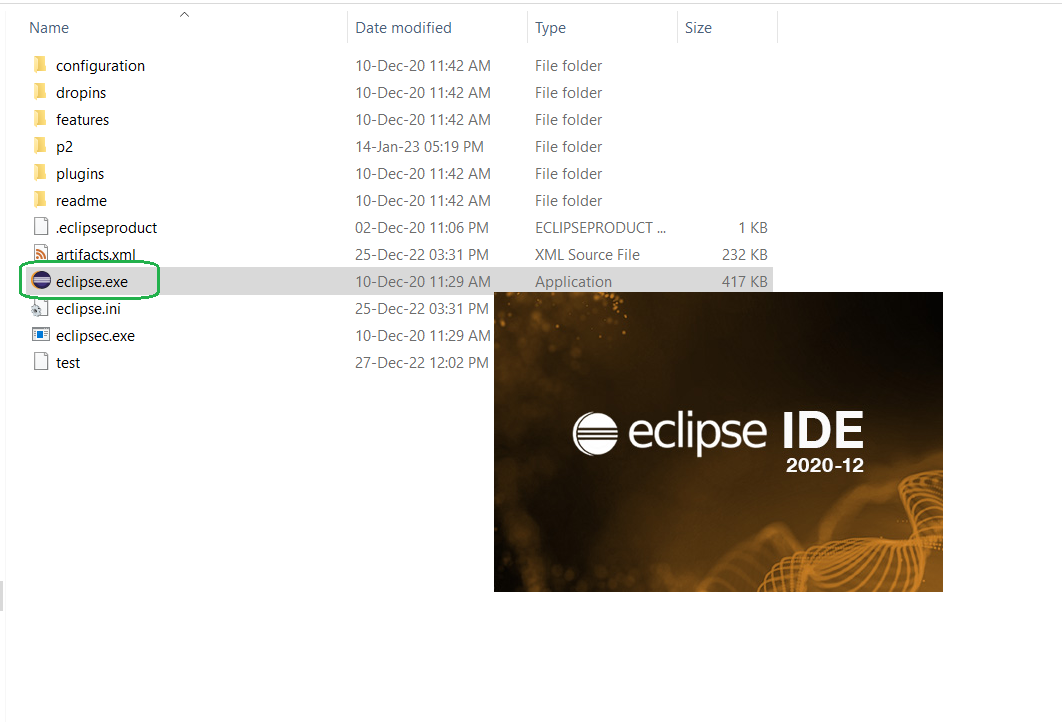Click the .eclipseproduct file icon
Viewport: 1062px width, 722px height.
(x=41, y=227)
